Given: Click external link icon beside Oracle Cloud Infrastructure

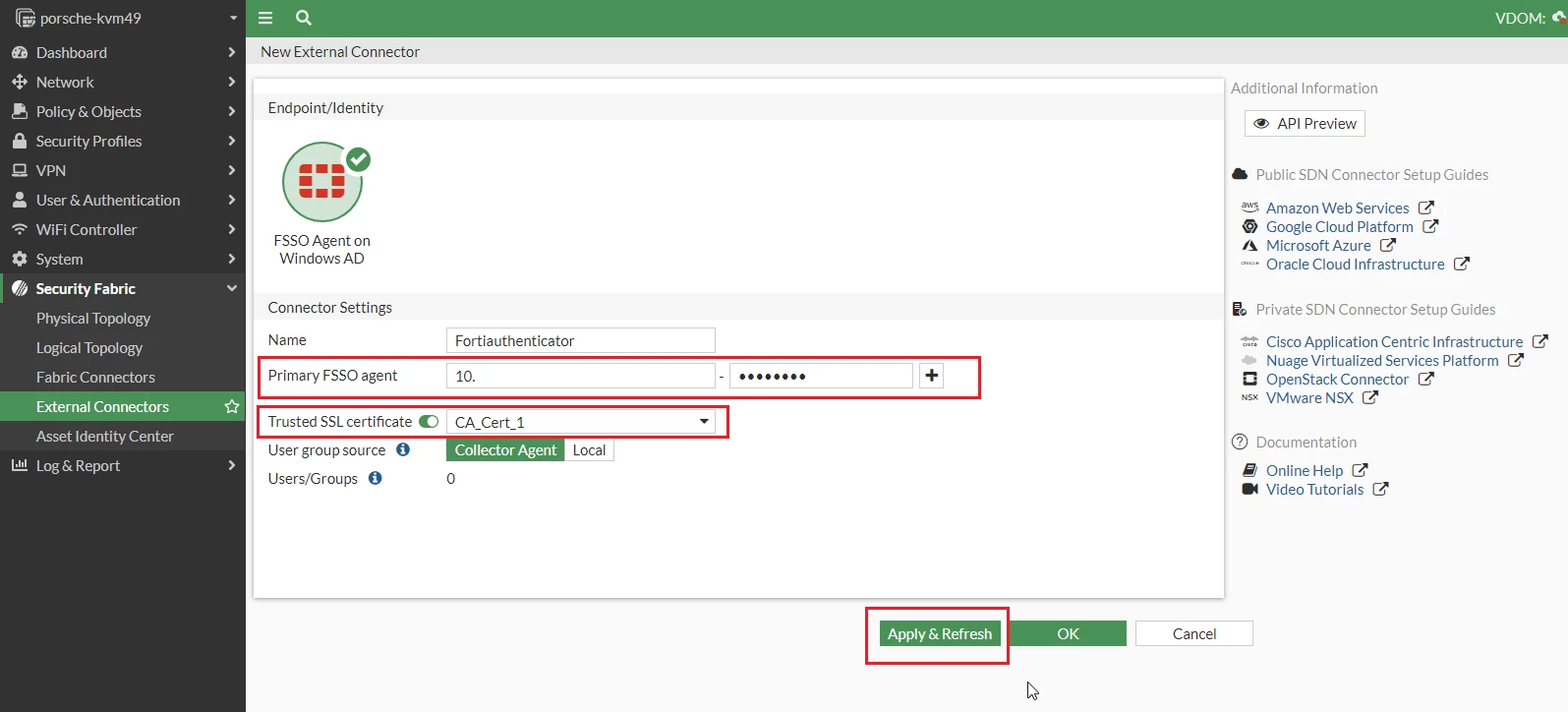Looking at the screenshot, I should (1462, 264).
